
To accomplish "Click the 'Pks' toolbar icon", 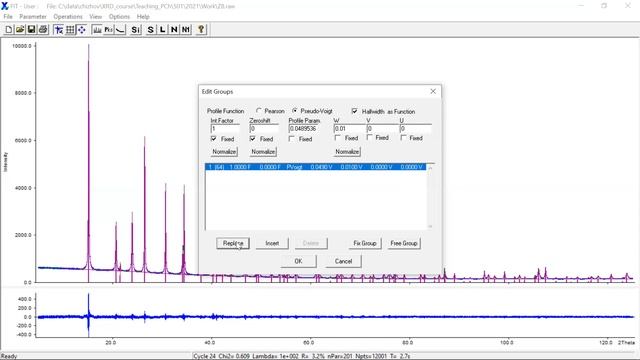I will [x=109, y=29].
